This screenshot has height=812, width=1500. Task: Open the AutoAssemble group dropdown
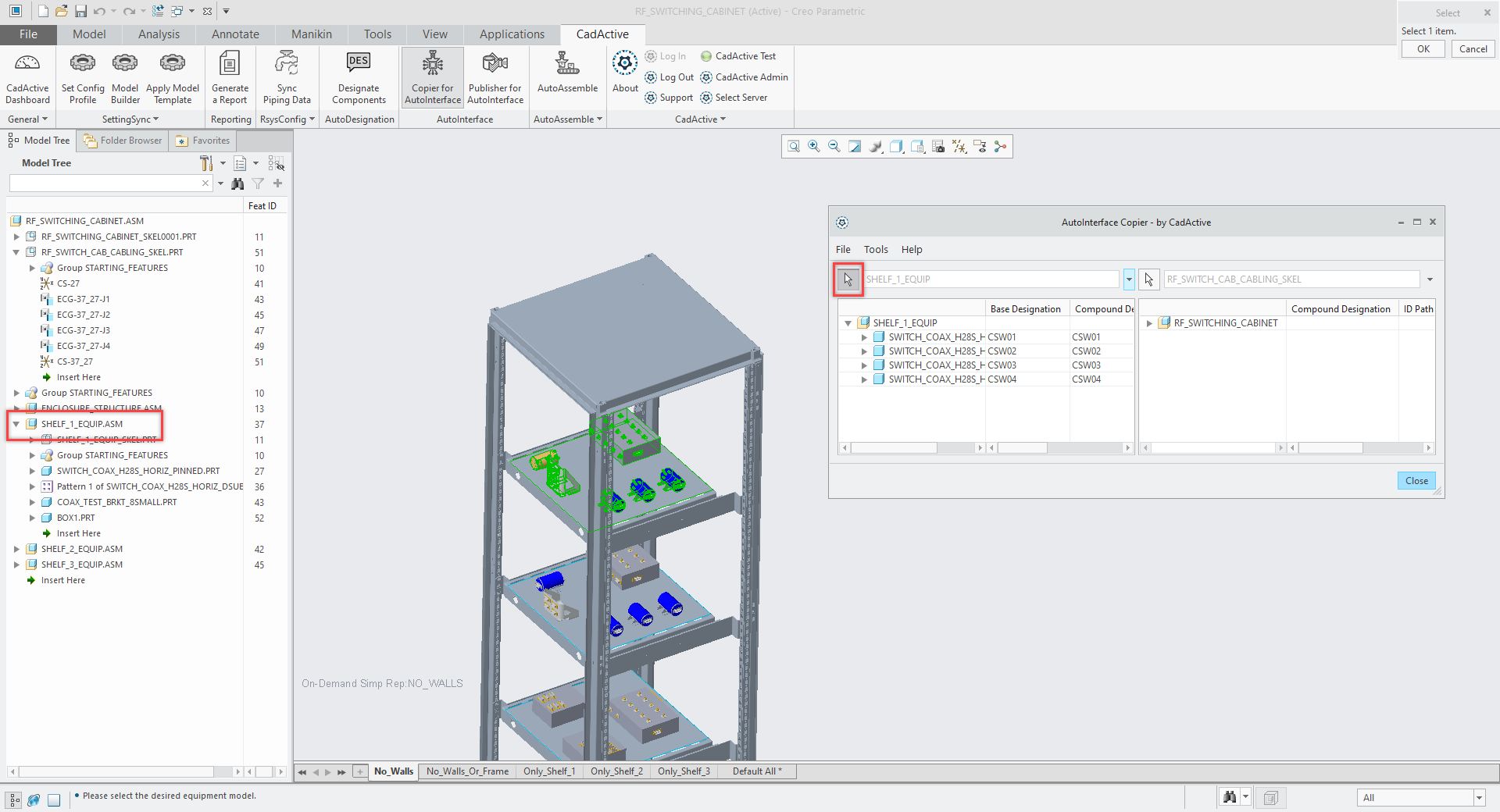tap(568, 119)
